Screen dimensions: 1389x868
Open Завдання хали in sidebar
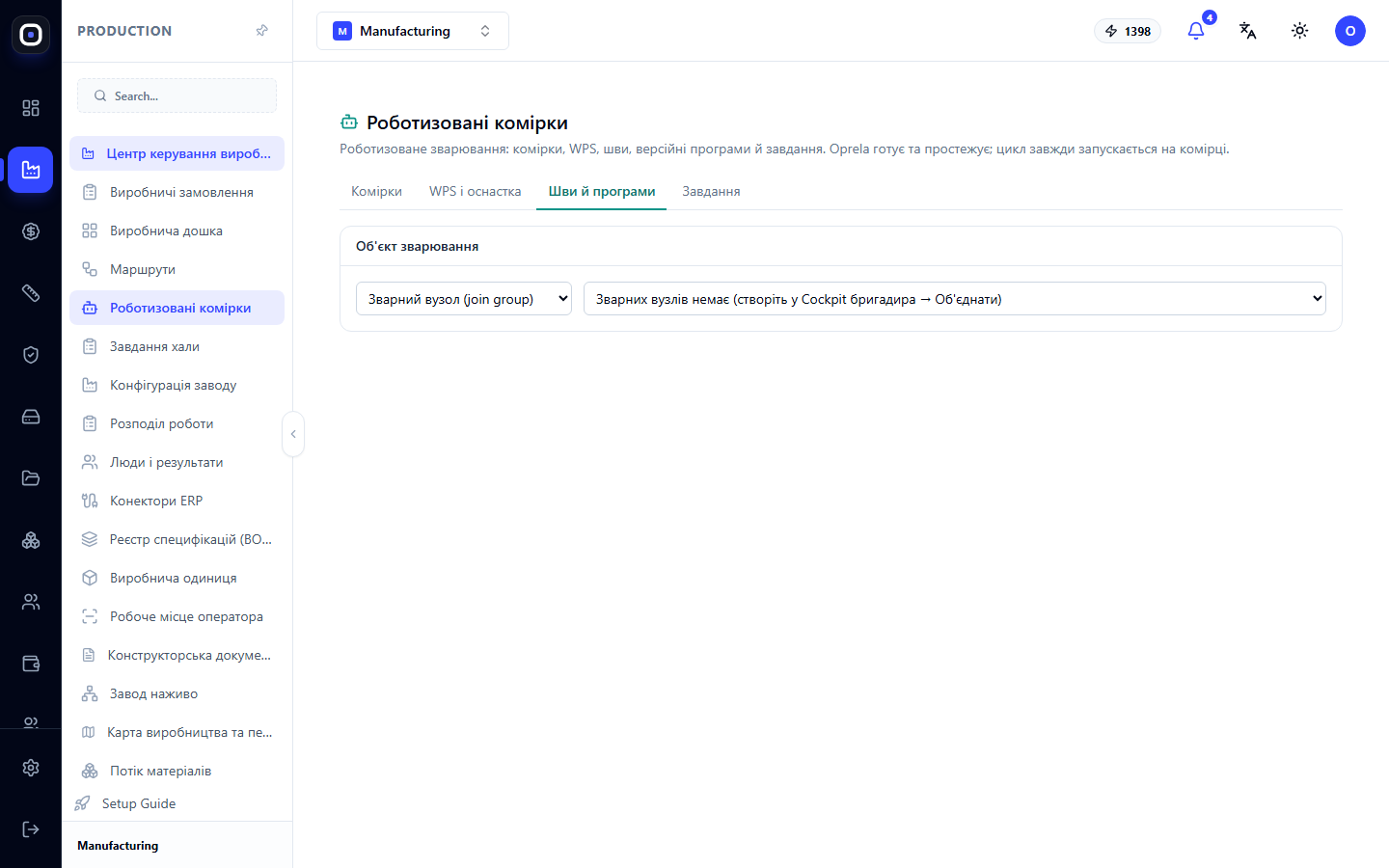pos(177,346)
